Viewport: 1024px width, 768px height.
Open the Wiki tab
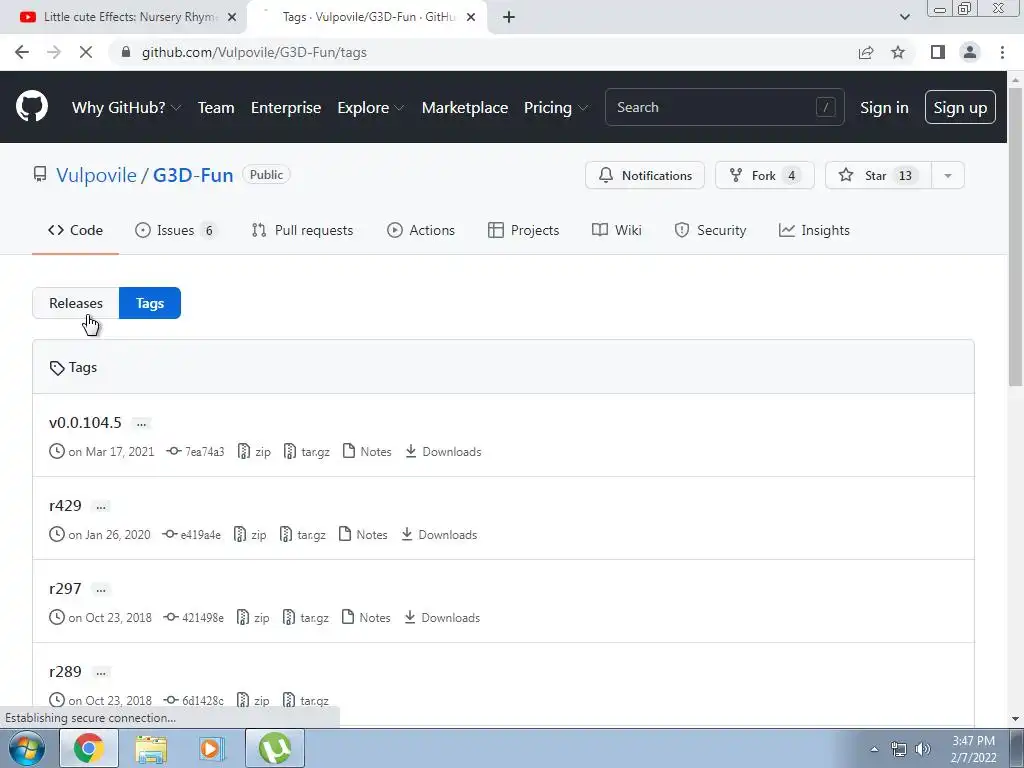[x=616, y=230]
